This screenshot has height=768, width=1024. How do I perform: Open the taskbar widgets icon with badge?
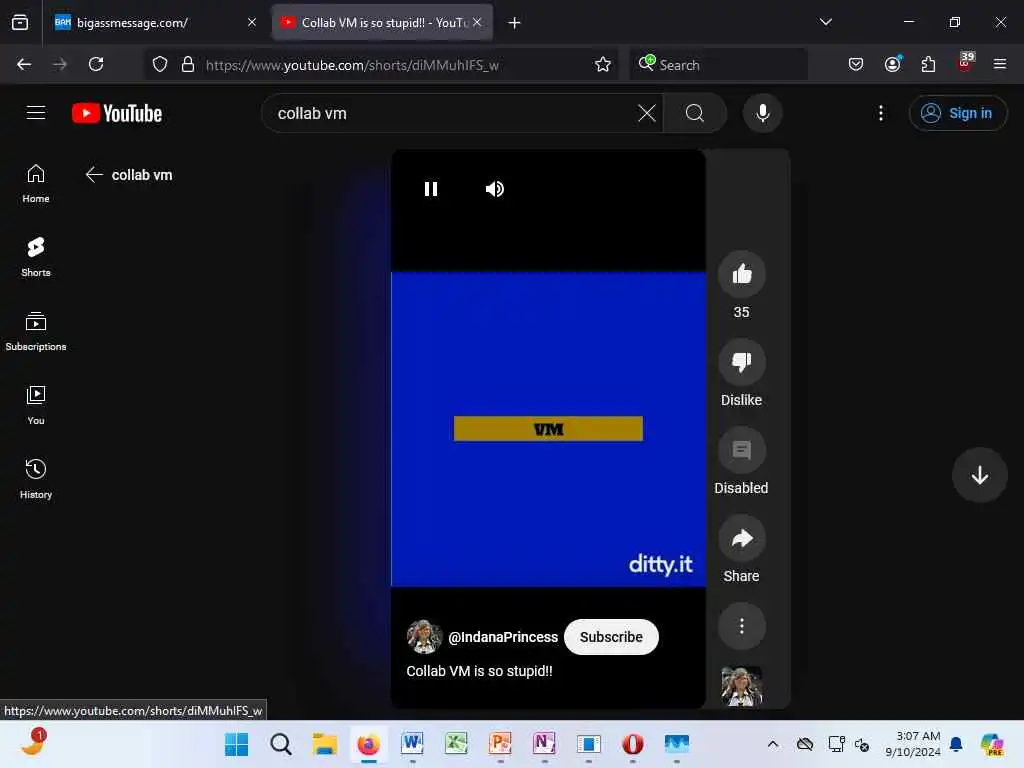32,743
